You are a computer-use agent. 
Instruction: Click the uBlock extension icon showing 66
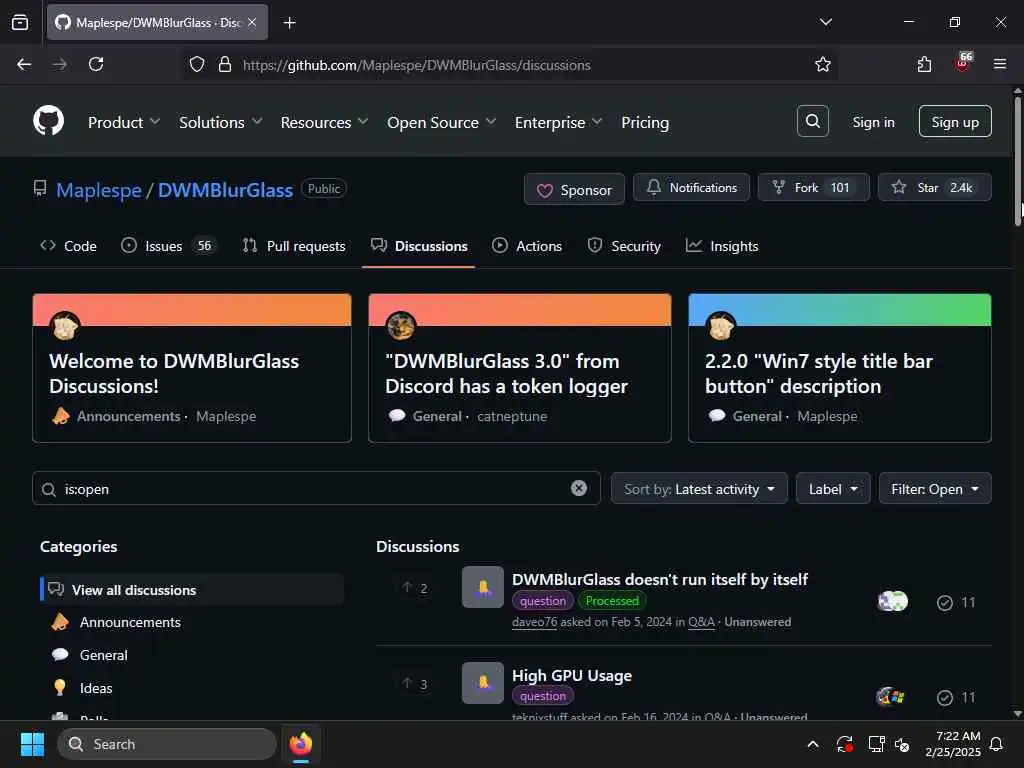click(964, 63)
